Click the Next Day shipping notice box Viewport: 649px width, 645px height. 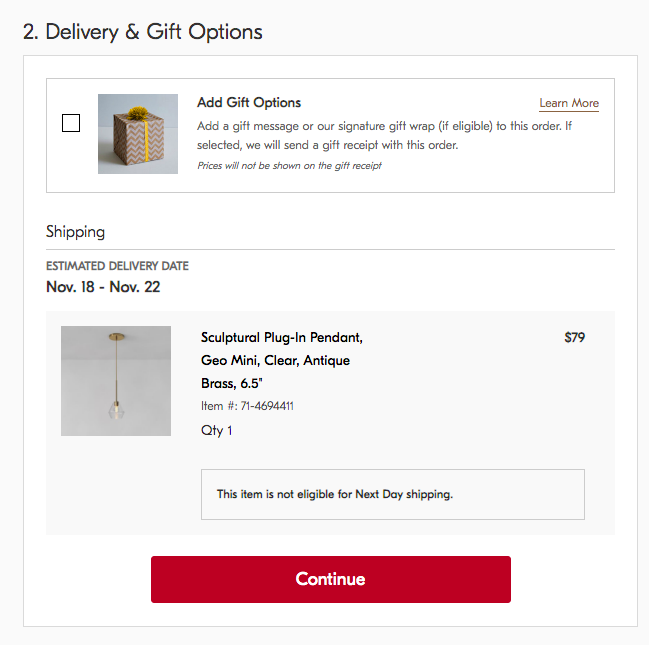point(393,494)
